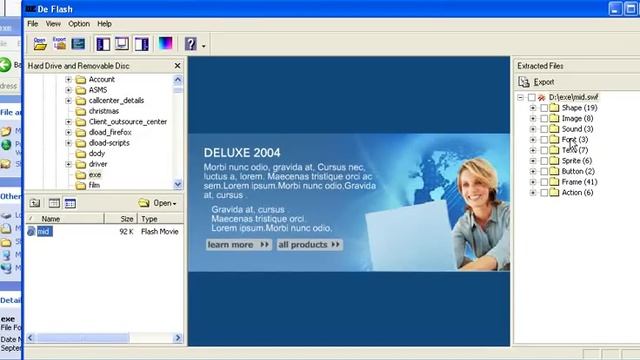This screenshot has width=640, height=360.
Task: Check the Sound (3) checkbox
Action: pos(544,129)
